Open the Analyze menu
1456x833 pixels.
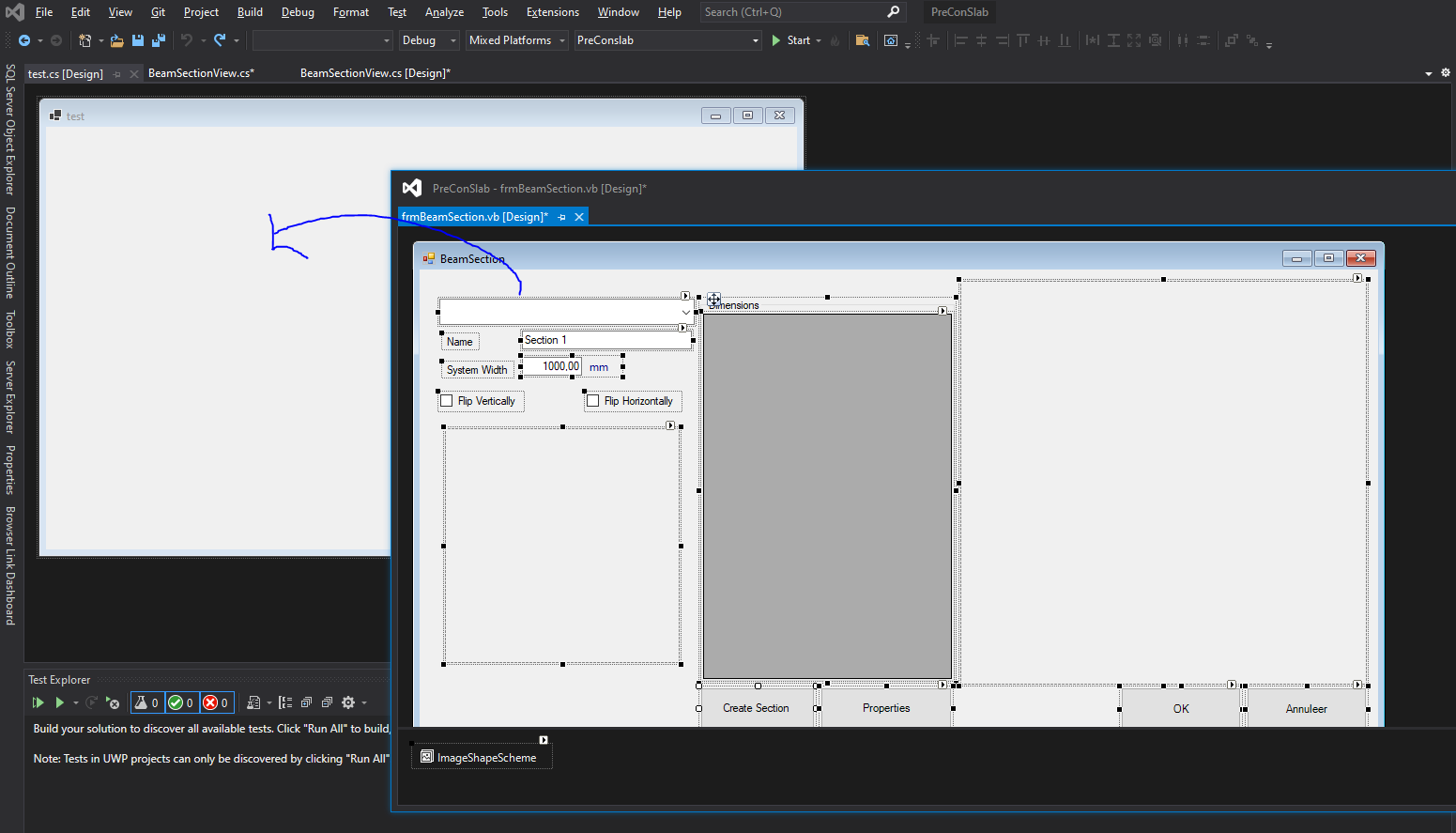(444, 12)
